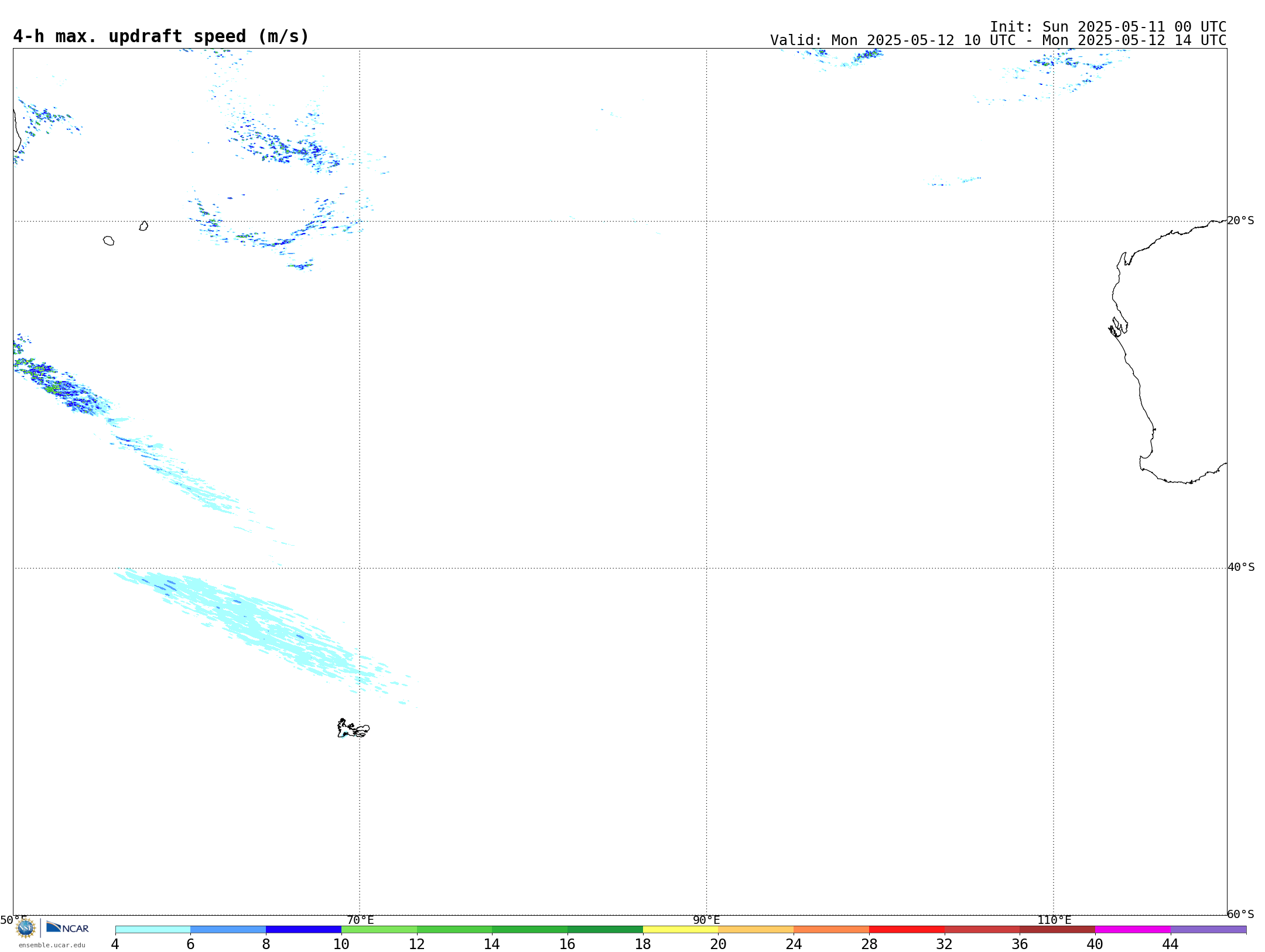
Task: Click the 20°S latitude label
Action: coord(1240,221)
